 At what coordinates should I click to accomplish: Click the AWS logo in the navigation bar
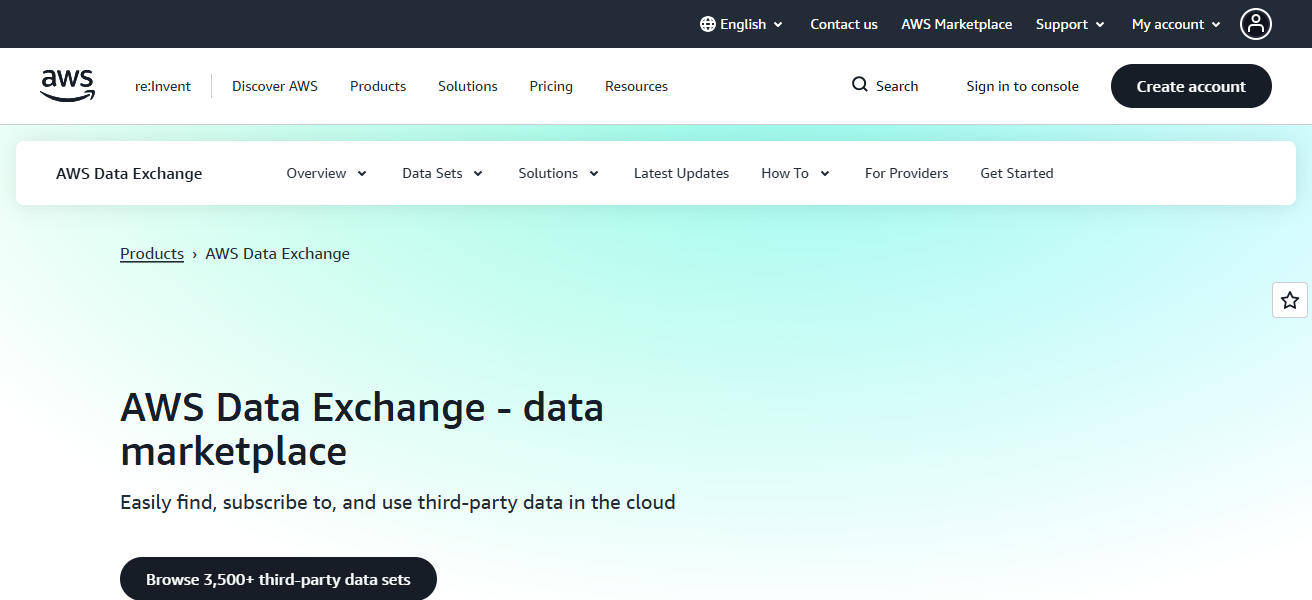pos(66,86)
